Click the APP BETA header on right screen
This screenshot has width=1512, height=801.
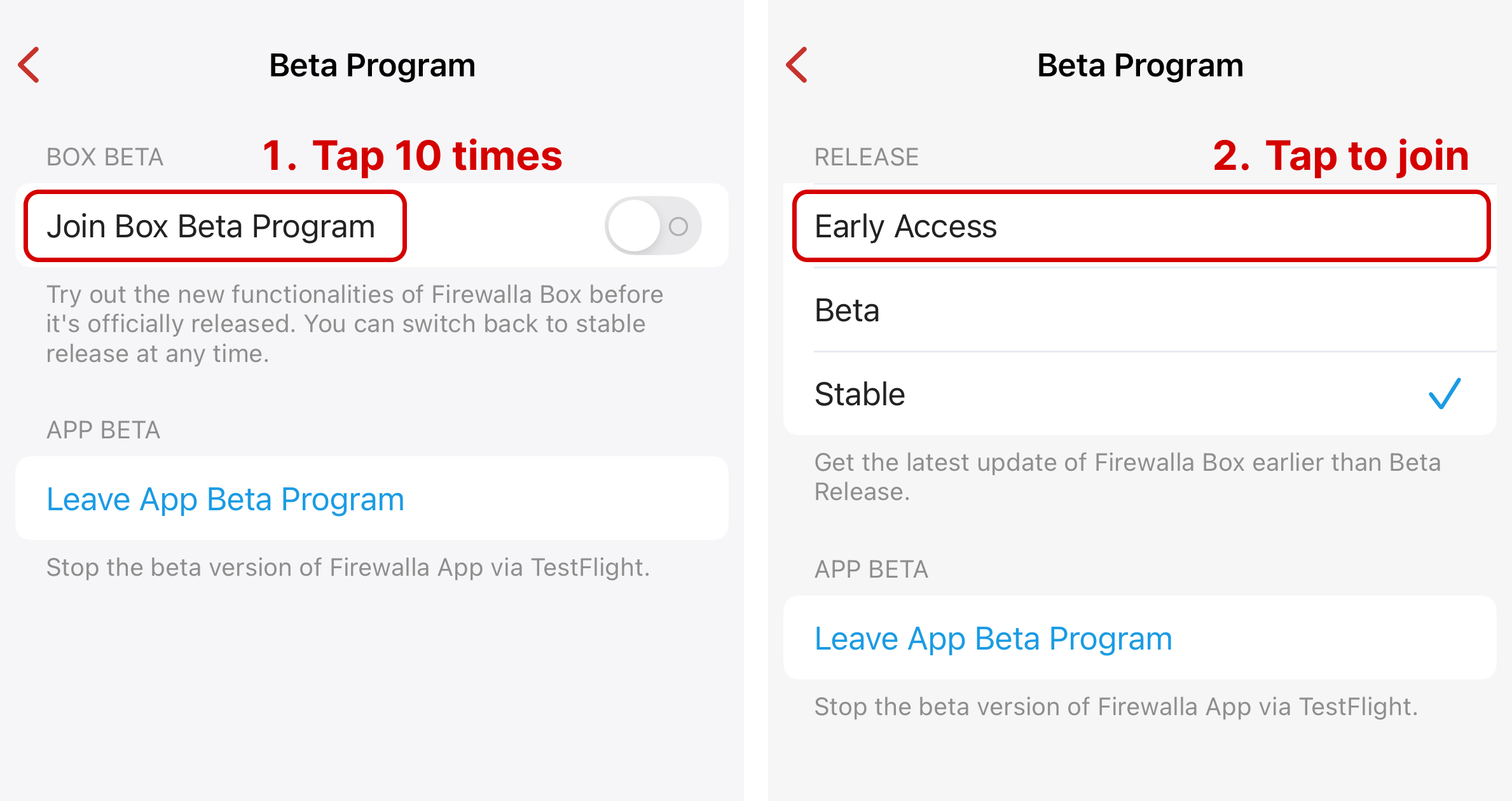click(x=872, y=569)
